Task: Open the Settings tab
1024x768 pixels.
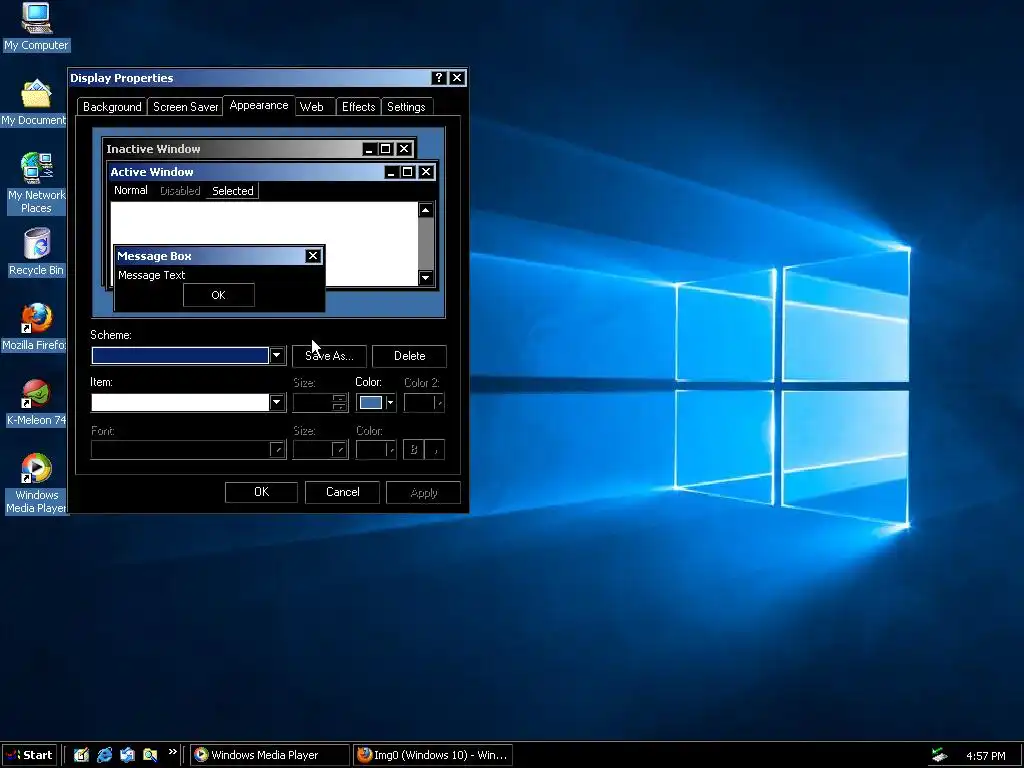Action: [406, 106]
